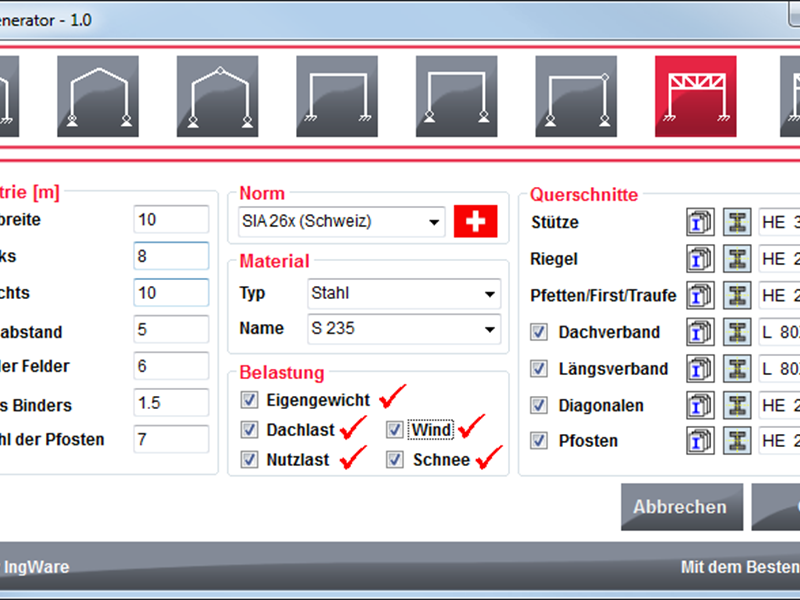
Task: Open profile library icon for Diagonalen
Action: [700, 406]
